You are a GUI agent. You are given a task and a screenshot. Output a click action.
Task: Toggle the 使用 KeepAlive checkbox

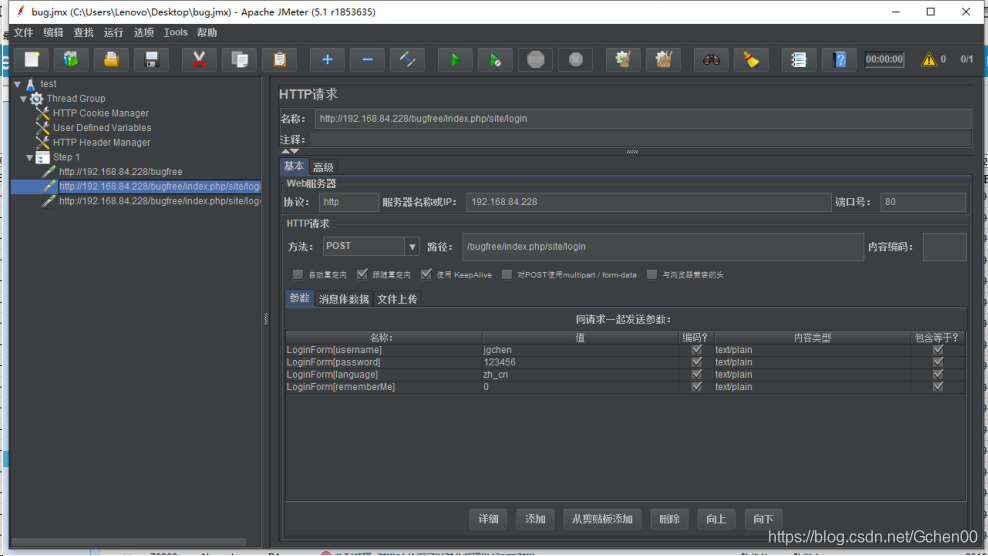click(426, 274)
